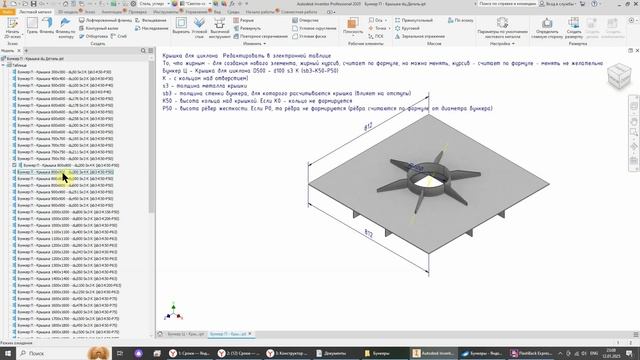Choose Отверстие (Hole) tool
Image resolution: width=640 pixels, height=360 pixels.
click(x=305, y=20)
